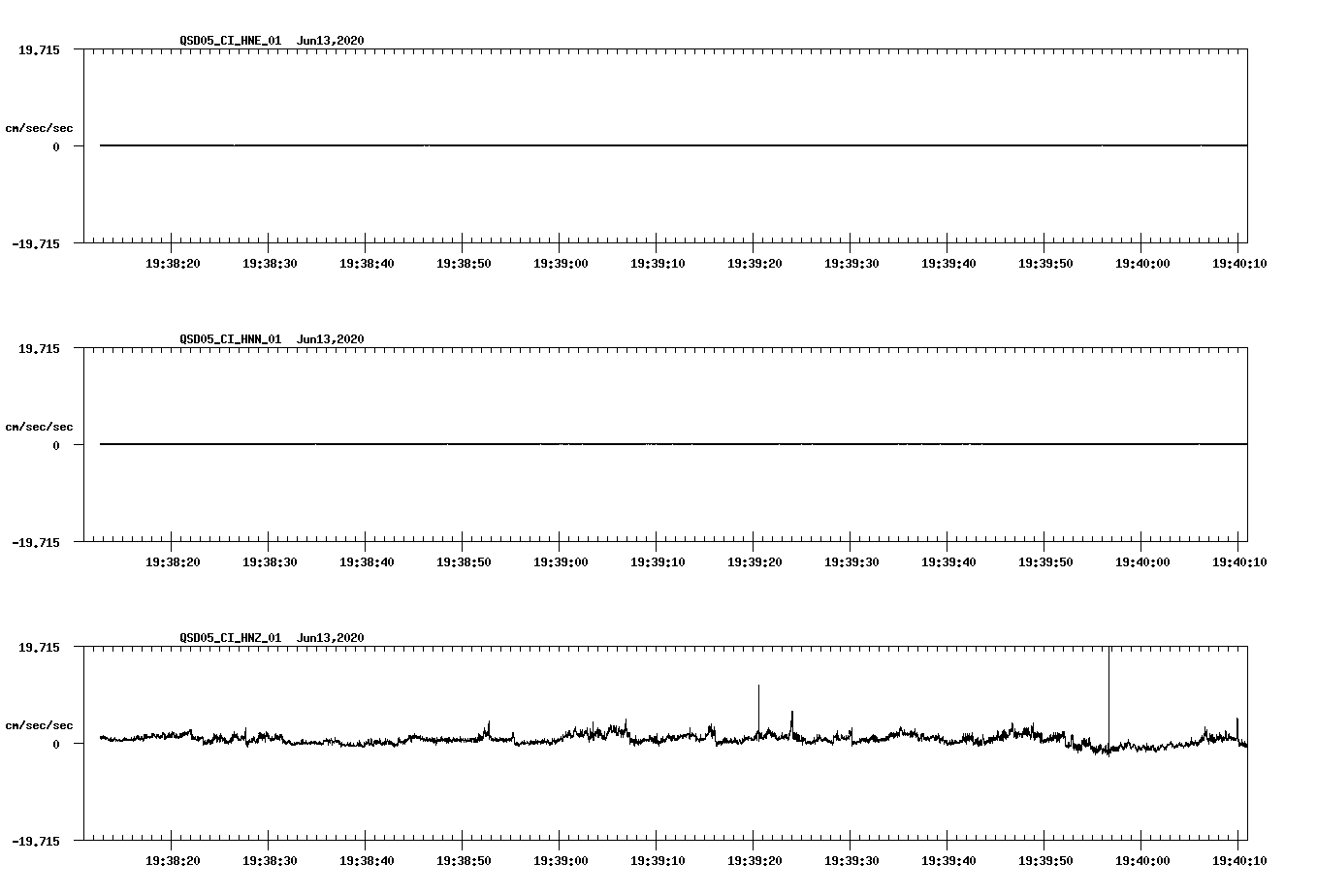1317x896 pixels.
Task: Click 19:39:30 time label under HNN plot
Action: pyautogui.click(x=851, y=562)
